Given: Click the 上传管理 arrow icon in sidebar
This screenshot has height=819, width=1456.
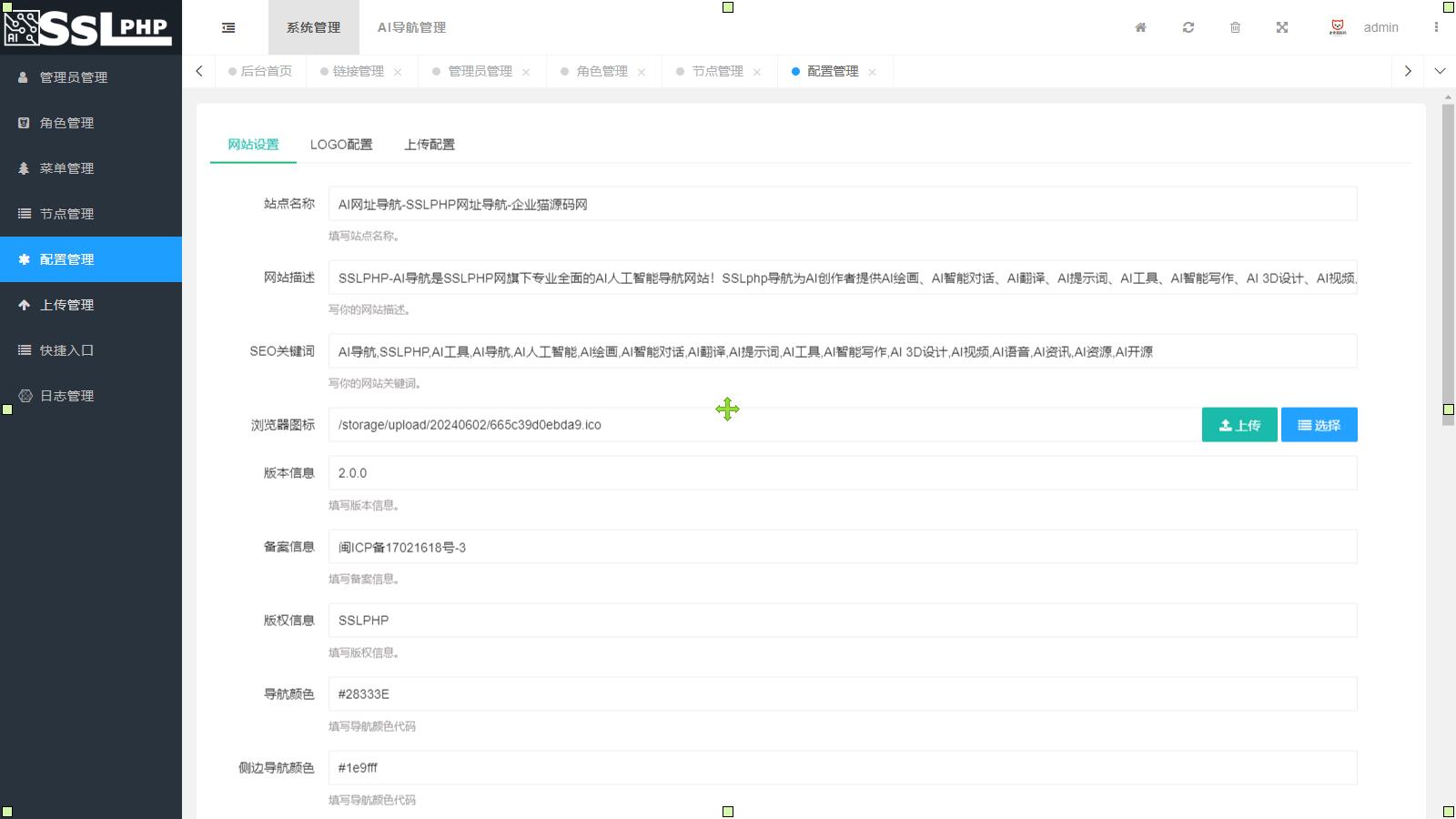Looking at the screenshot, I should [24, 305].
